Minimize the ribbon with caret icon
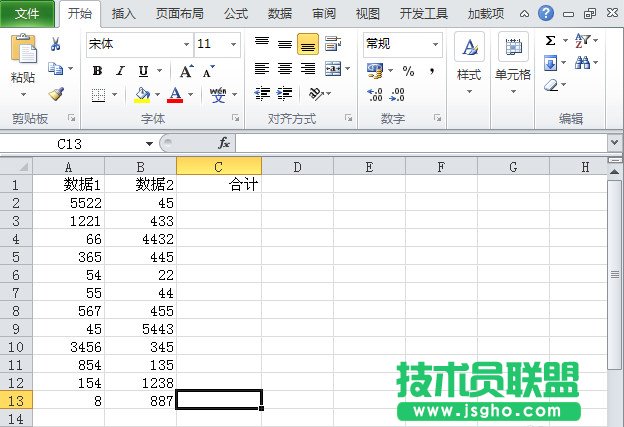This screenshot has height=427, width=624. click(x=525, y=14)
